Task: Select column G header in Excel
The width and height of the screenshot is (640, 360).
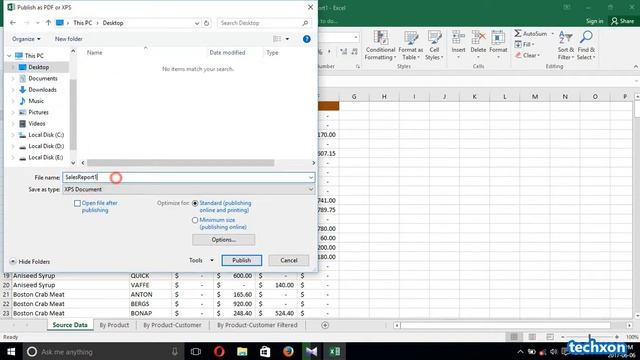Action: 354,97
